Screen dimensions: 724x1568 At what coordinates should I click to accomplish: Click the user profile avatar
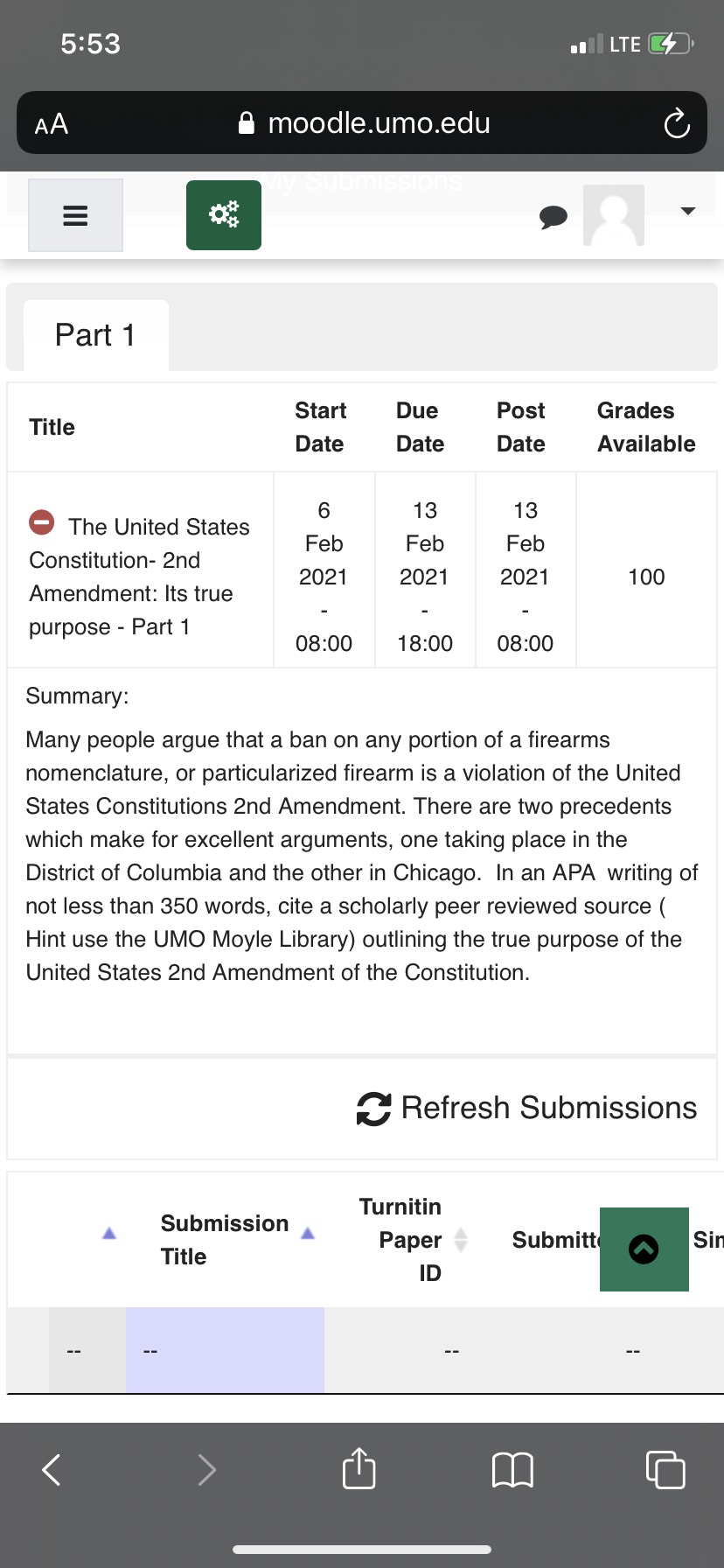coord(614,215)
